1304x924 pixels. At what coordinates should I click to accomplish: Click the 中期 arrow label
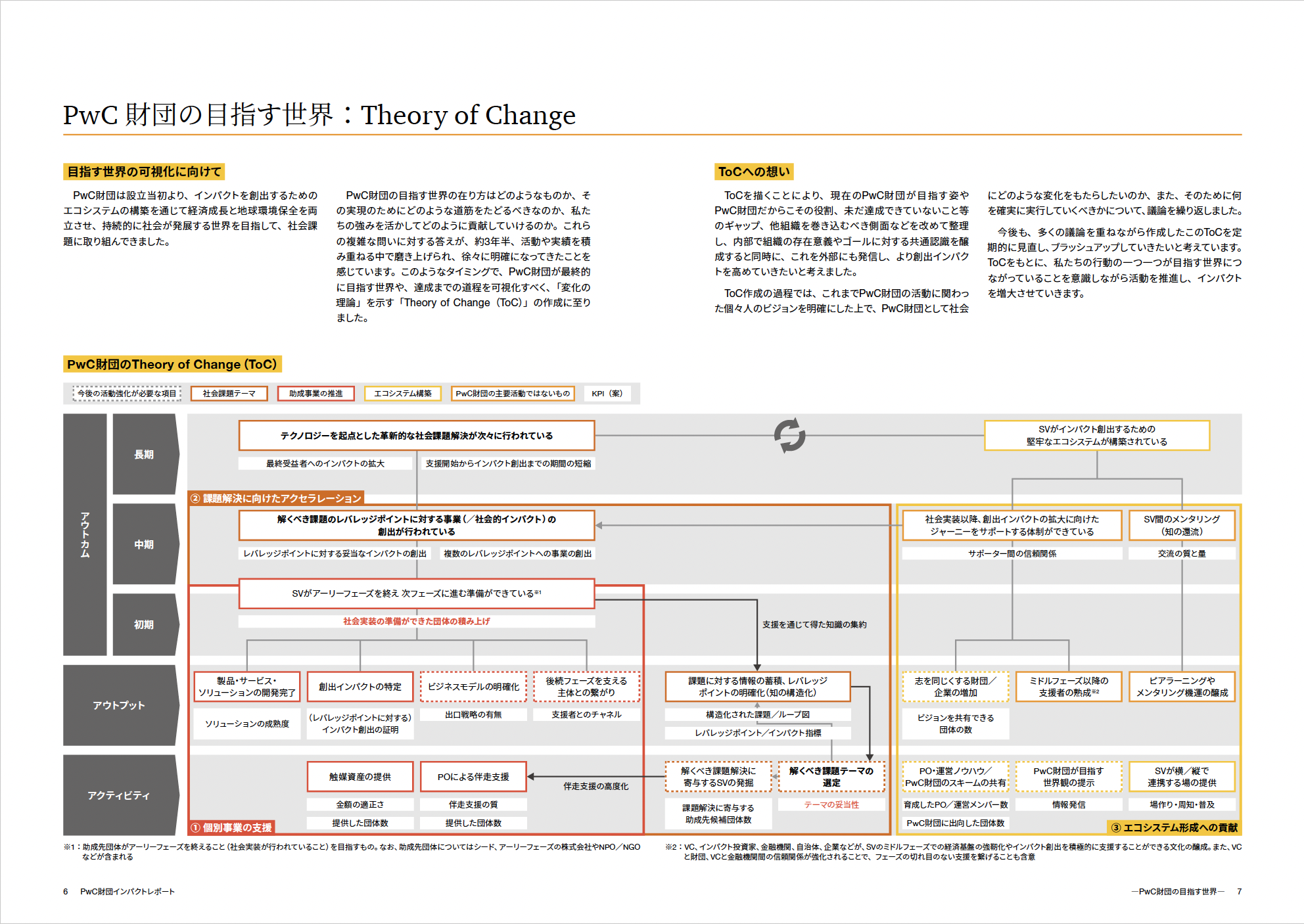click(144, 544)
